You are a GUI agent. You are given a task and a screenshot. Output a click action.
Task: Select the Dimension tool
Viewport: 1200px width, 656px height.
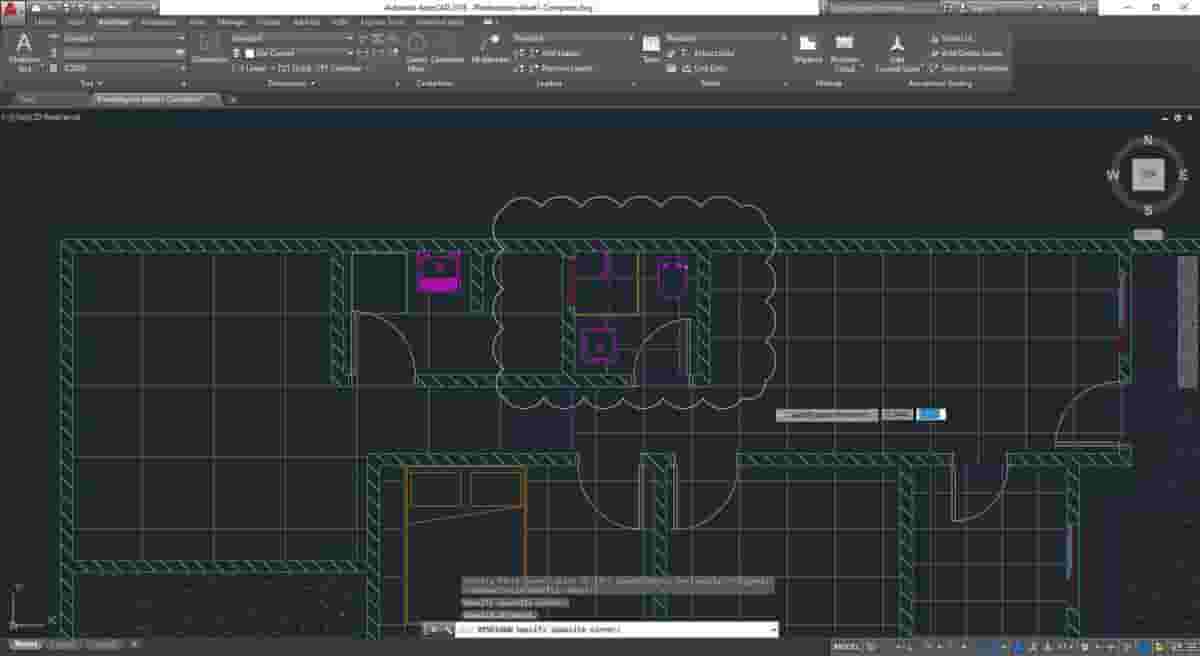point(207,44)
